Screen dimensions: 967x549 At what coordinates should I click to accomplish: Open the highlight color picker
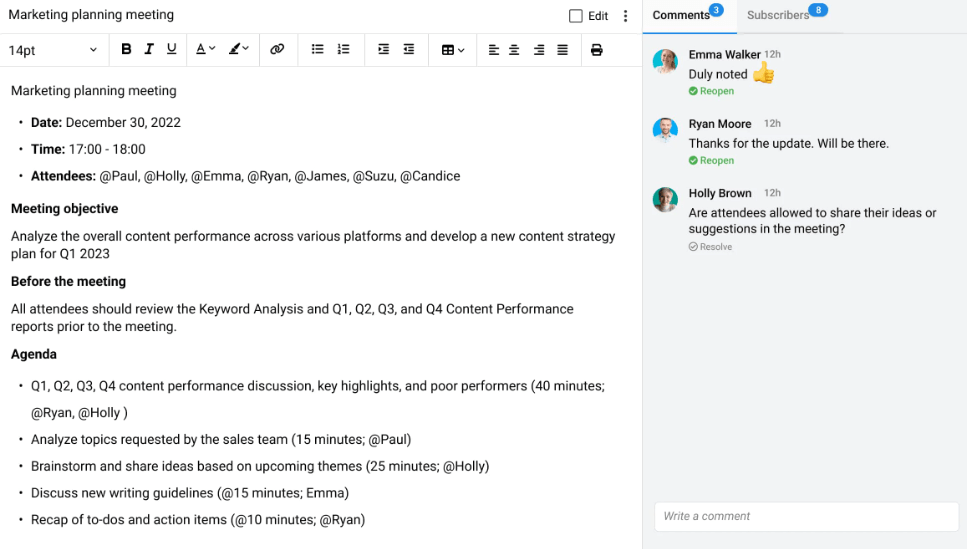tap(239, 49)
